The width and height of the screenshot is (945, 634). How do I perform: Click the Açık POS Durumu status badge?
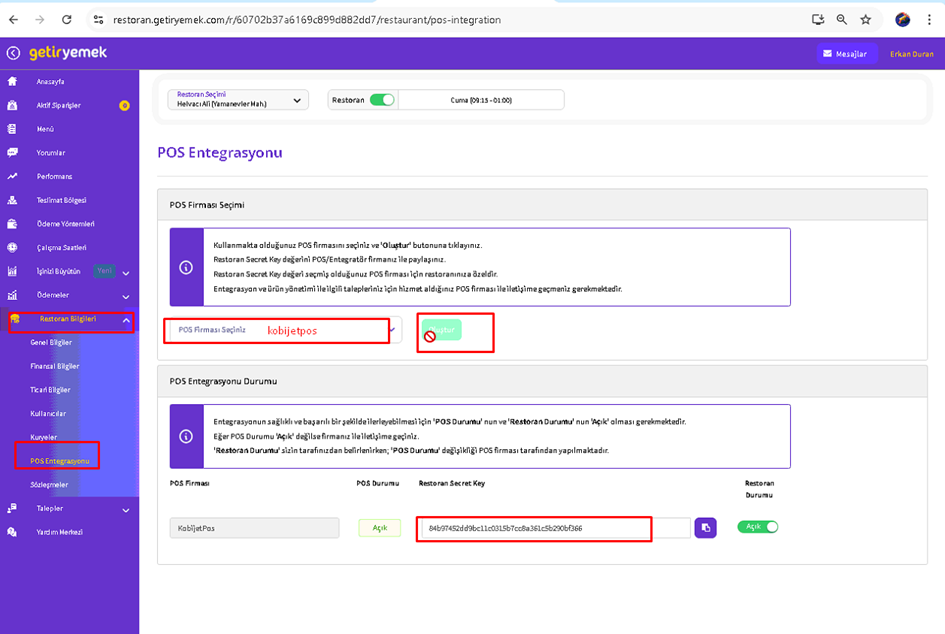pos(380,528)
